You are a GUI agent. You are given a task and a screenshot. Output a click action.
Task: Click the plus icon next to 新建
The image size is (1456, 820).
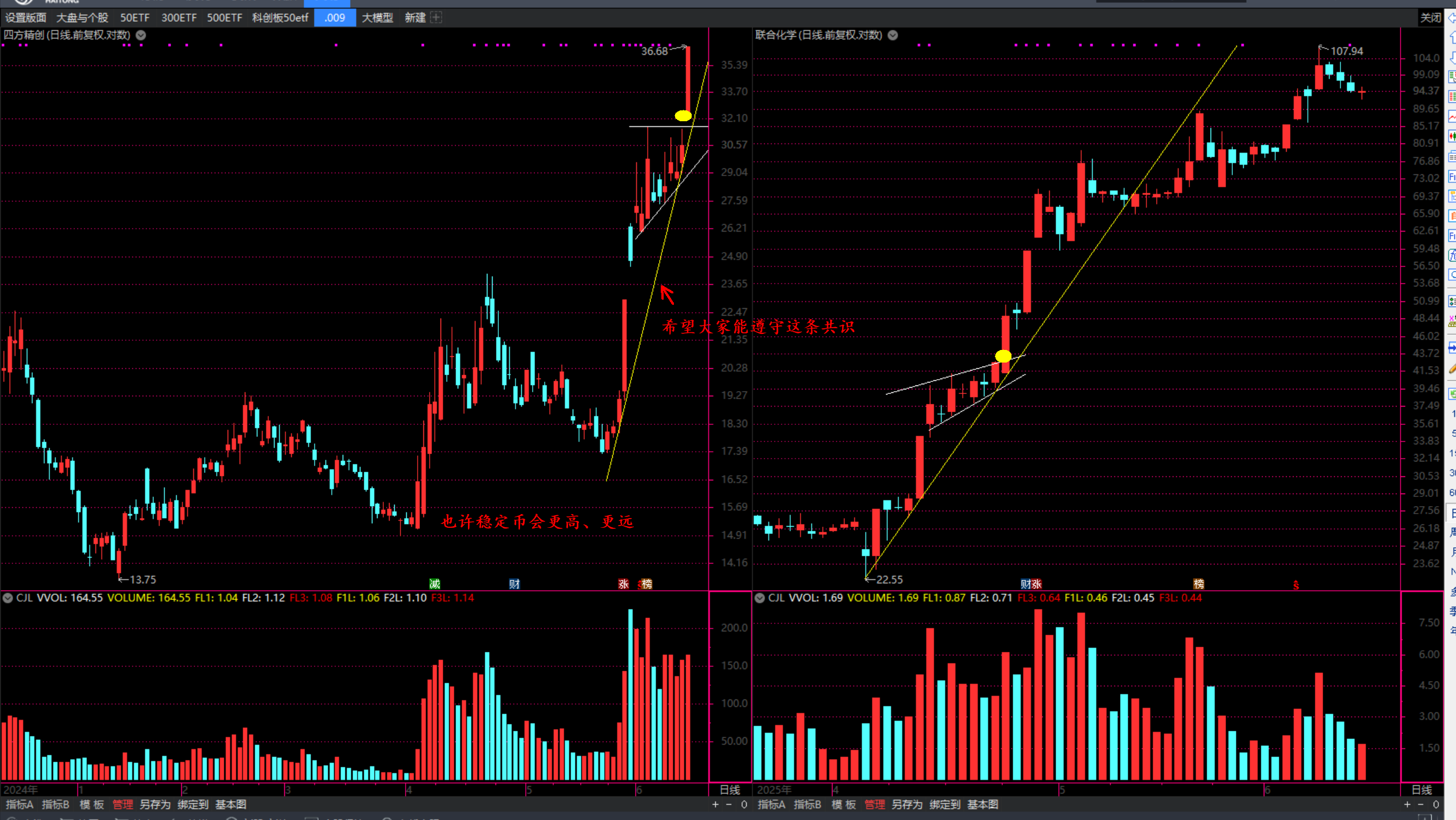tap(436, 18)
